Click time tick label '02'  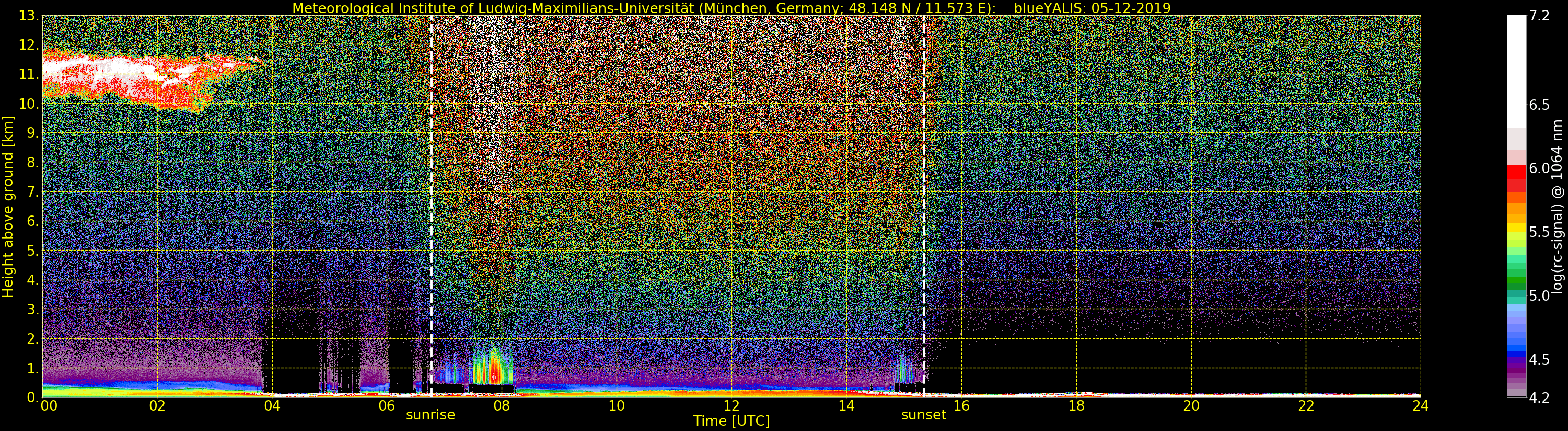(x=157, y=405)
